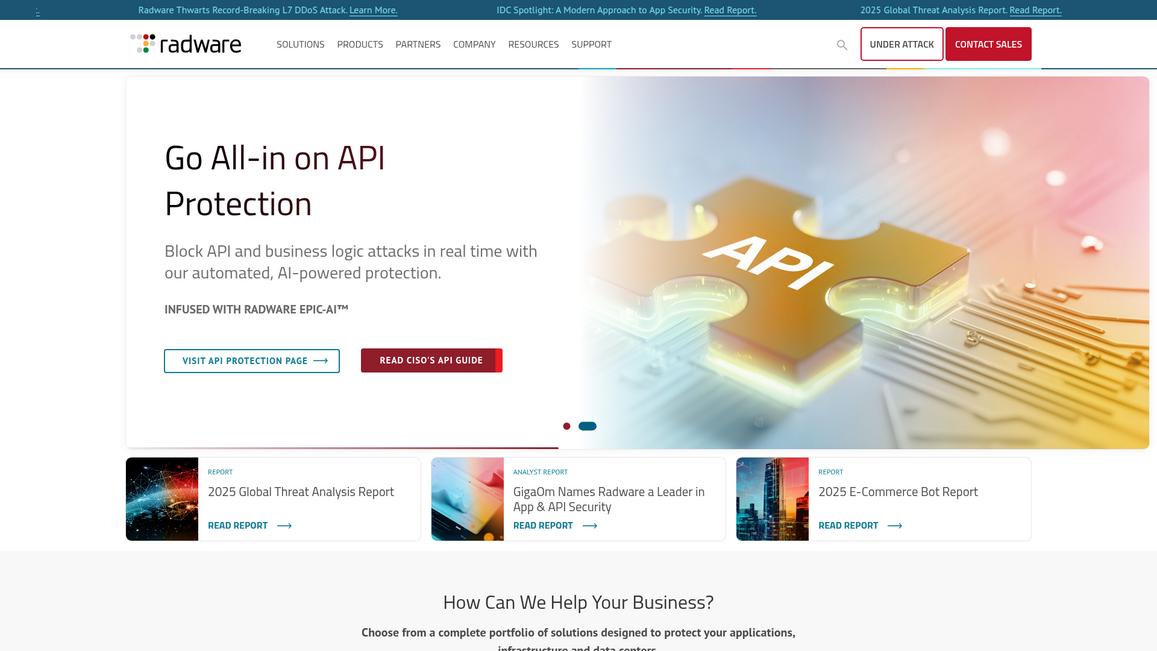Open the network globe thumbnail of Global Threat Report
Viewport: 1157px width, 651px height.
[162, 499]
